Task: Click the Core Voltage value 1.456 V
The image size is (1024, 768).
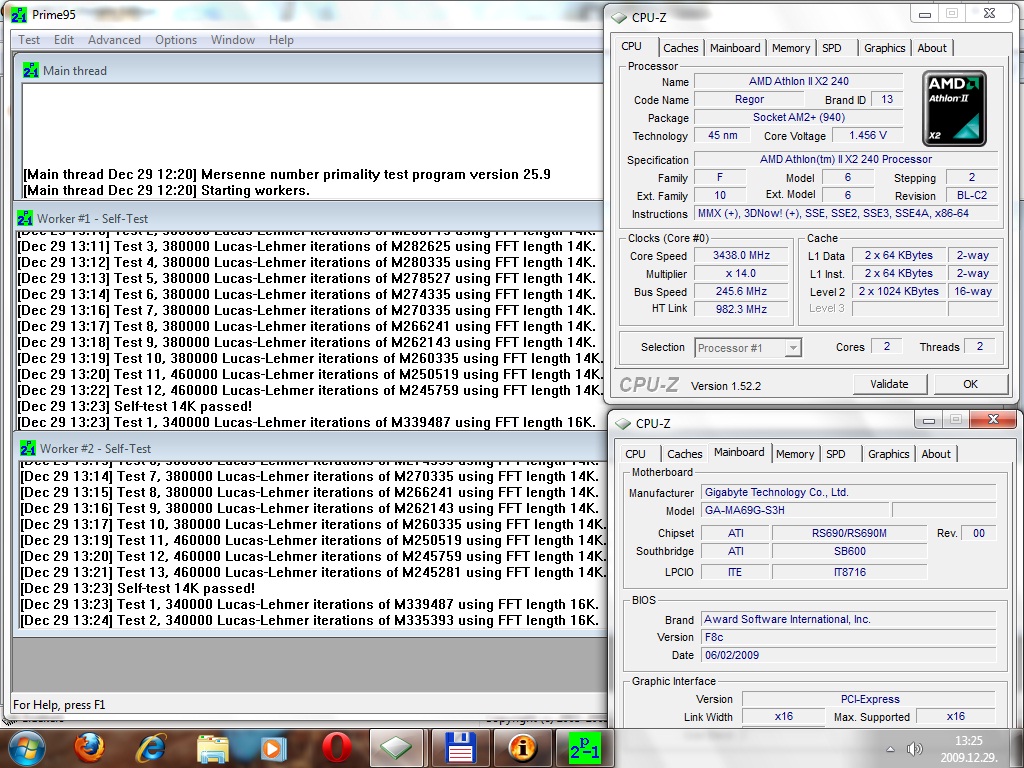Action: click(x=867, y=135)
